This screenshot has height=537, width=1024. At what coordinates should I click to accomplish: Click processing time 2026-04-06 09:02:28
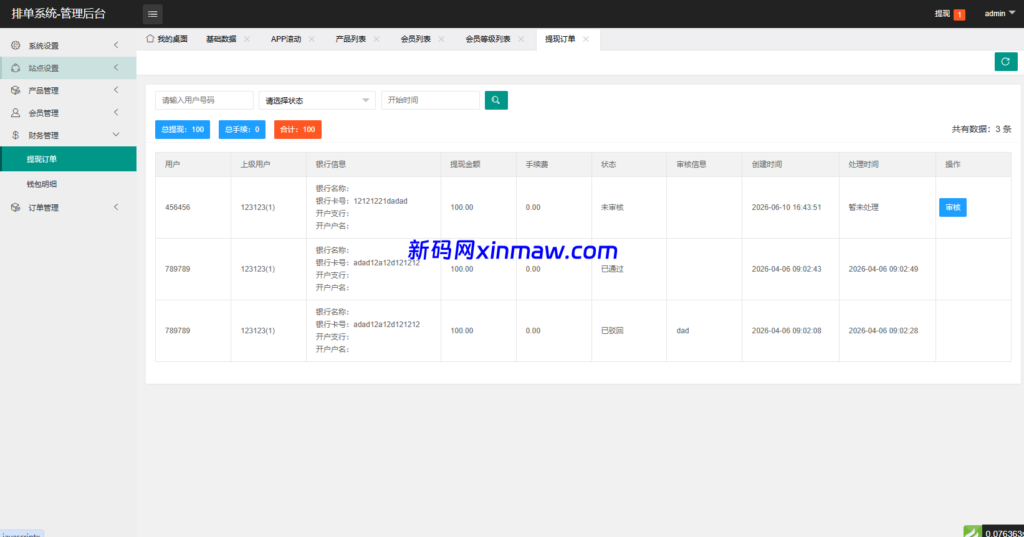click(x=884, y=331)
